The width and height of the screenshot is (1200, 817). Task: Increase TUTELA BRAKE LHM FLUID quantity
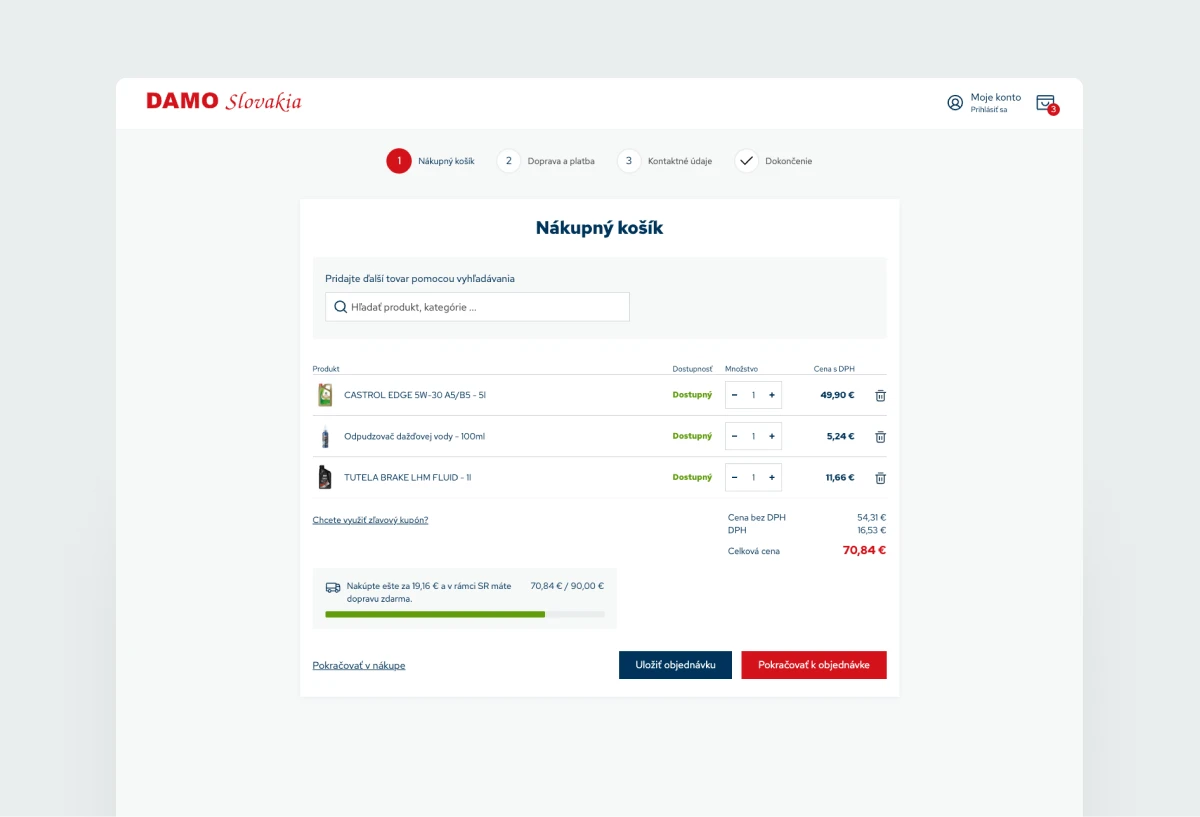pyautogui.click(x=772, y=477)
